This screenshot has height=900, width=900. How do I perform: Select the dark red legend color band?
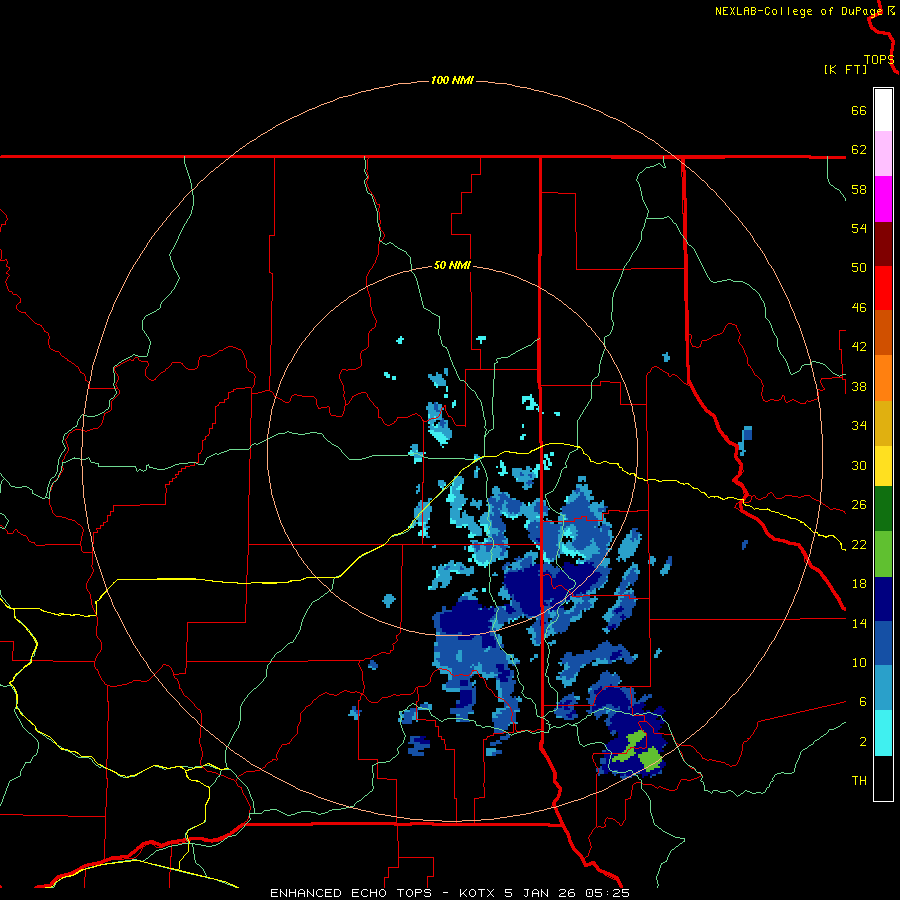coord(883,244)
